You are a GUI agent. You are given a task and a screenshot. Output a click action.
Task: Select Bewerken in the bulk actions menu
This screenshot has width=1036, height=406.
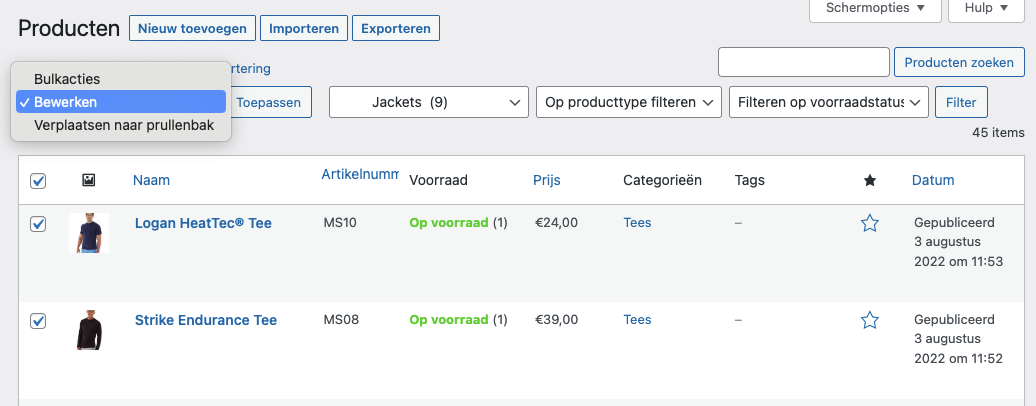pos(121,102)
